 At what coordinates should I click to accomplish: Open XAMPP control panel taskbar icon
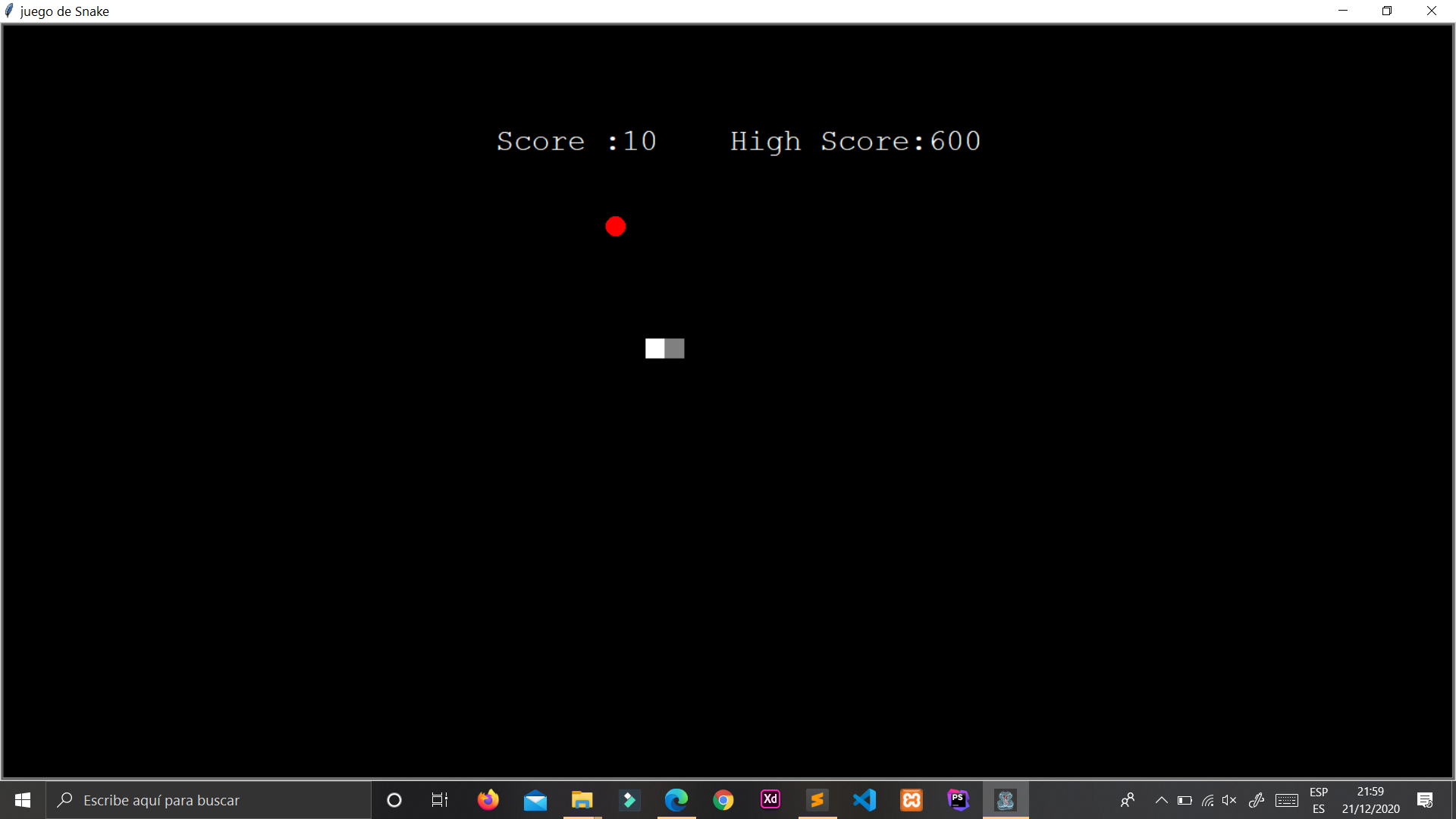click(911, 800)
